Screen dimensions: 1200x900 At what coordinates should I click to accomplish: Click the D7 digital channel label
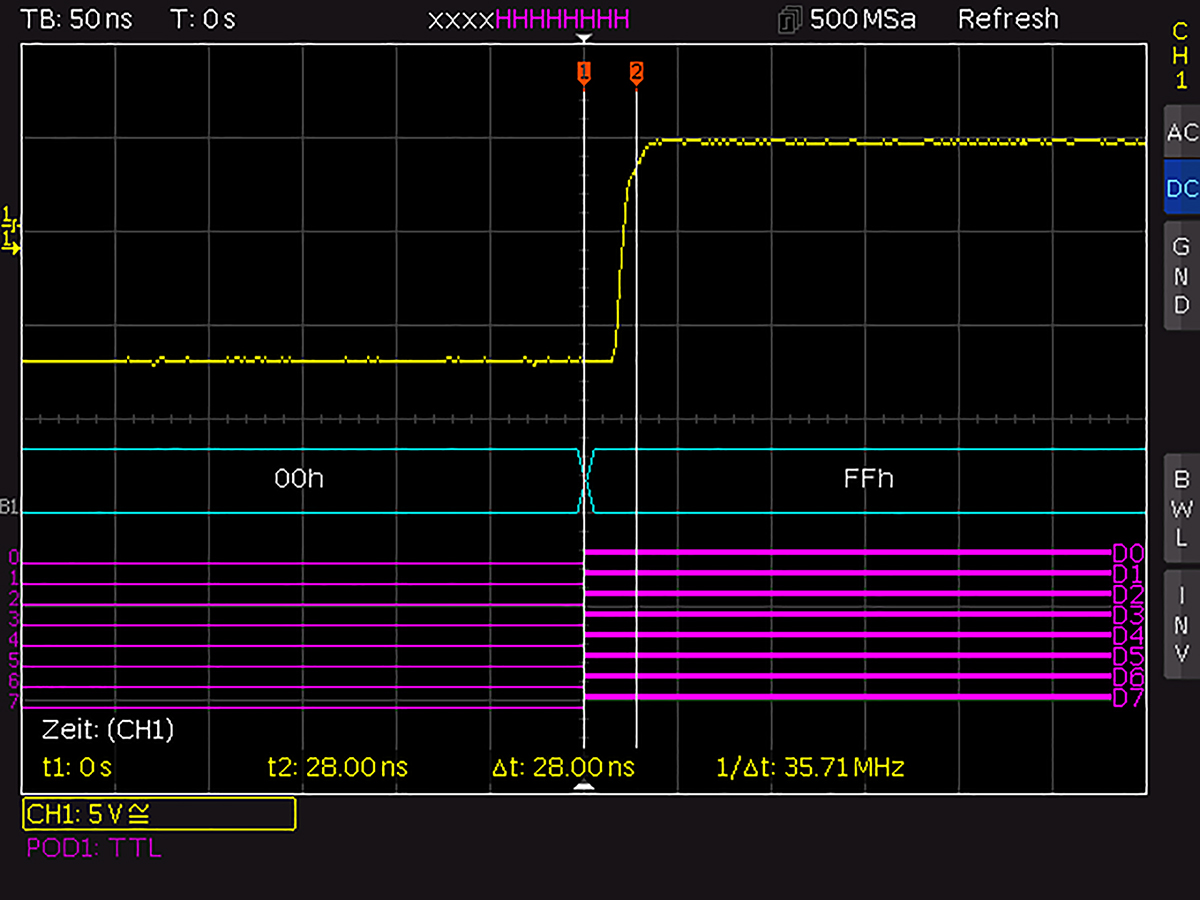click(1126, 699)
